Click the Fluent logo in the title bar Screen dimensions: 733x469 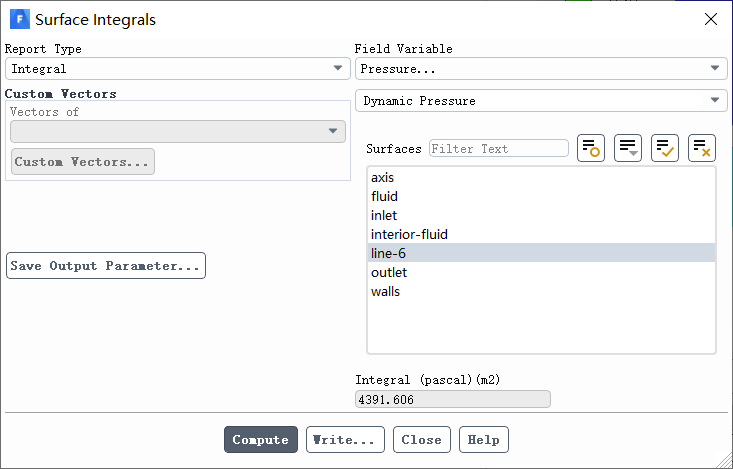[x=20, y=19]
